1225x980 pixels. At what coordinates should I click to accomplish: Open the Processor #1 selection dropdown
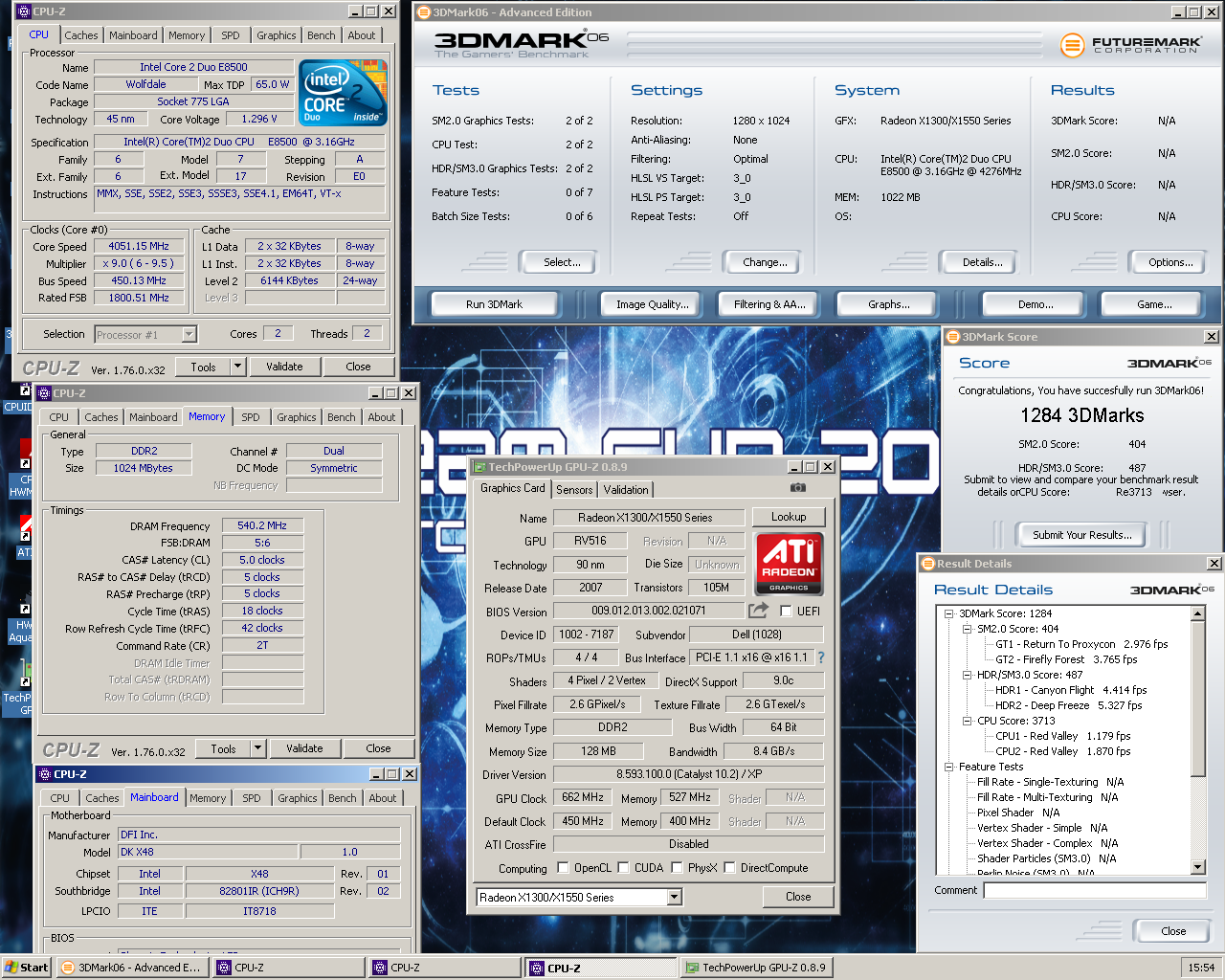tap(189, 334)
